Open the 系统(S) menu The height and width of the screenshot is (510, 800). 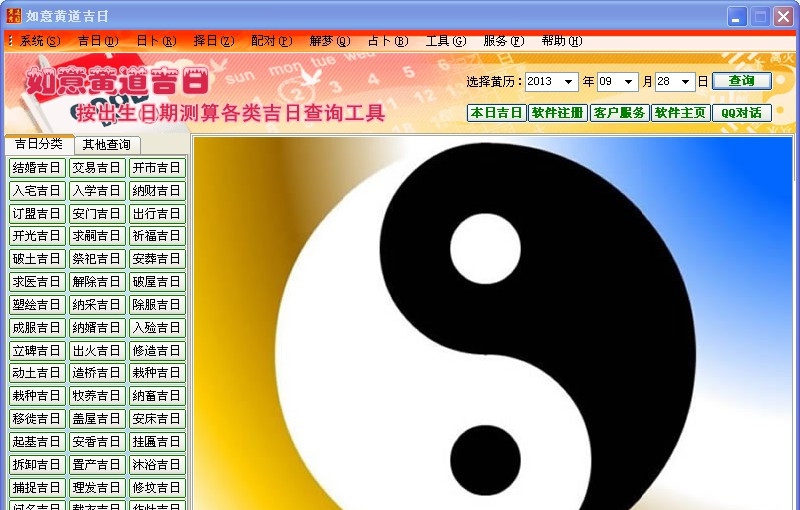(x=40, y=41)
